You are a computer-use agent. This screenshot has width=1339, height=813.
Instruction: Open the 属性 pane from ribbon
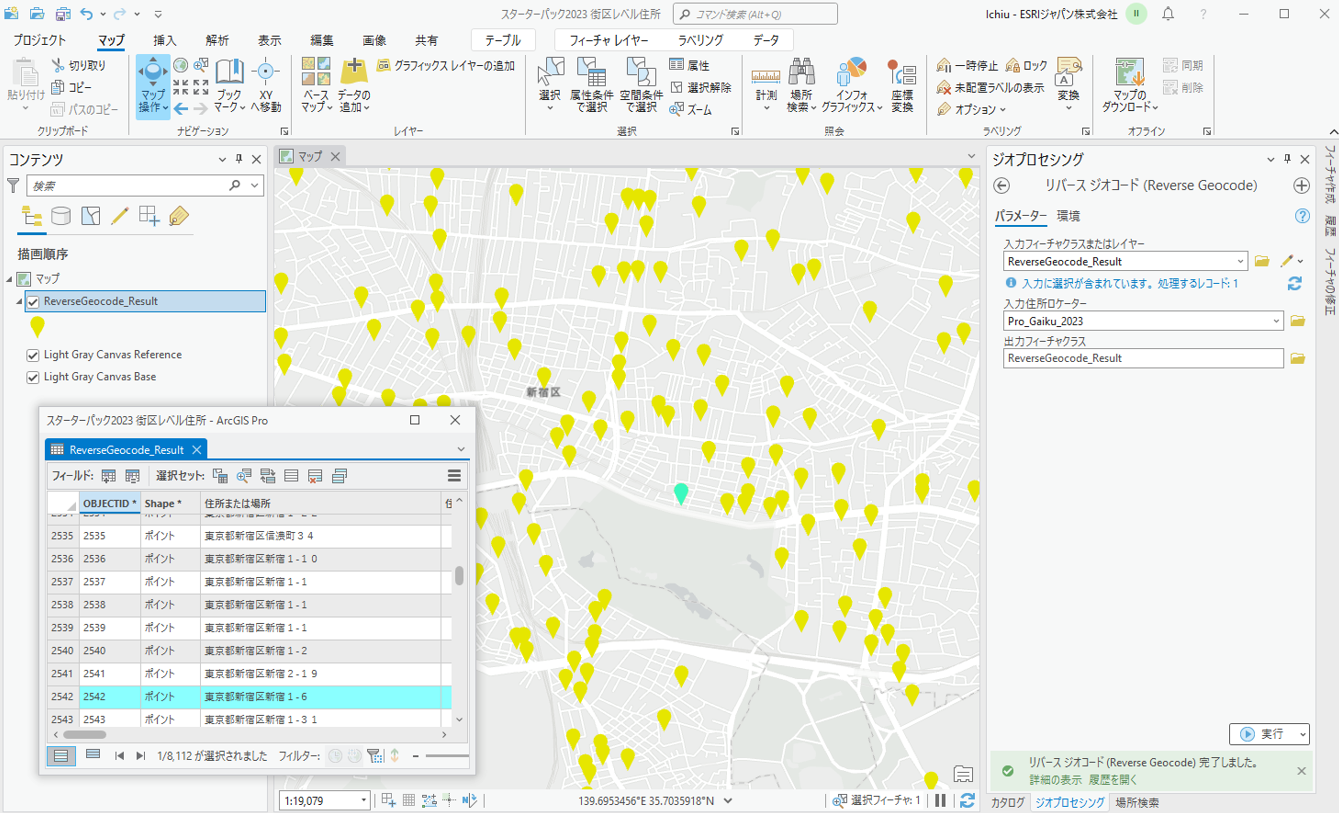click(689, 66)
